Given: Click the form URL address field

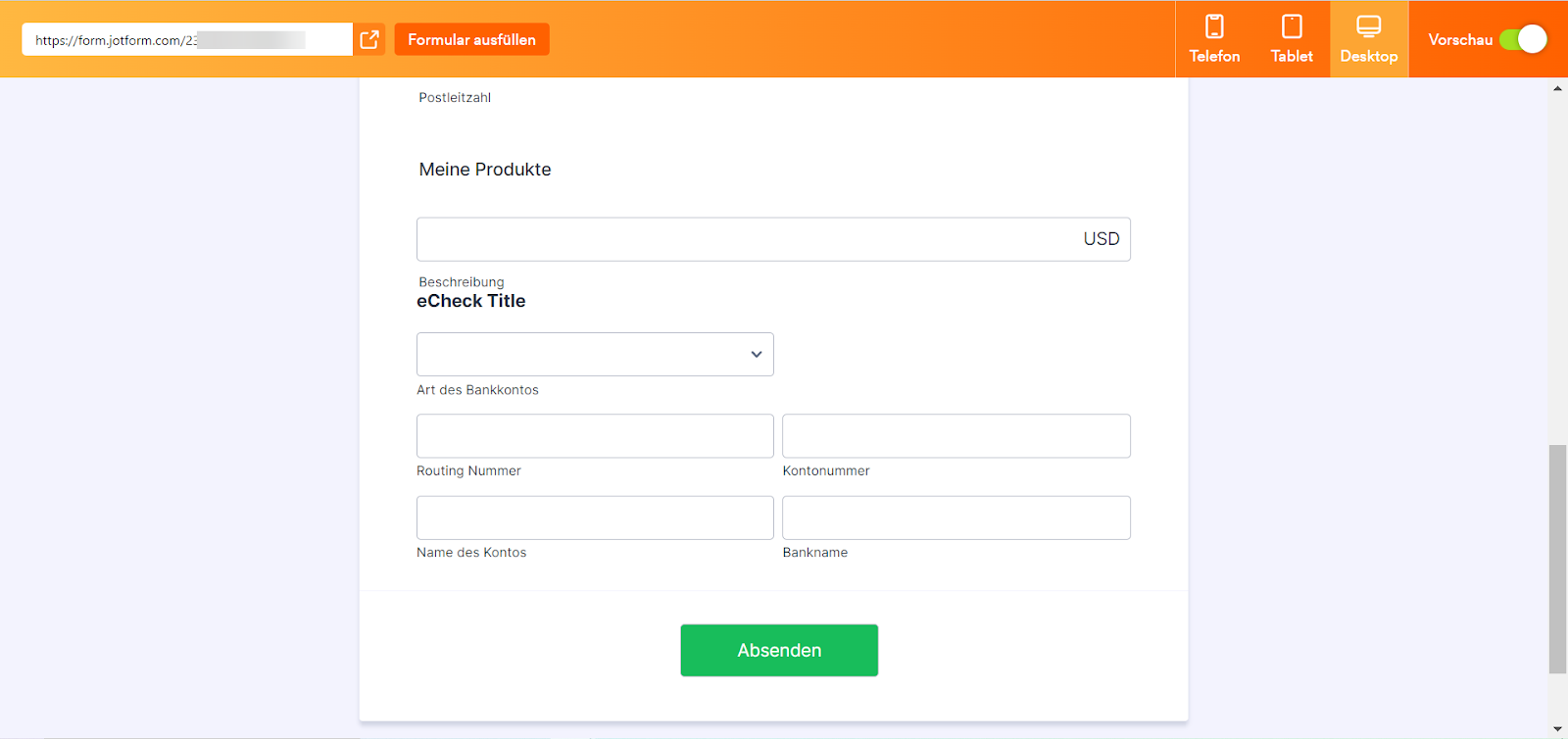Looking at the screenshot, I should point(186,40).
